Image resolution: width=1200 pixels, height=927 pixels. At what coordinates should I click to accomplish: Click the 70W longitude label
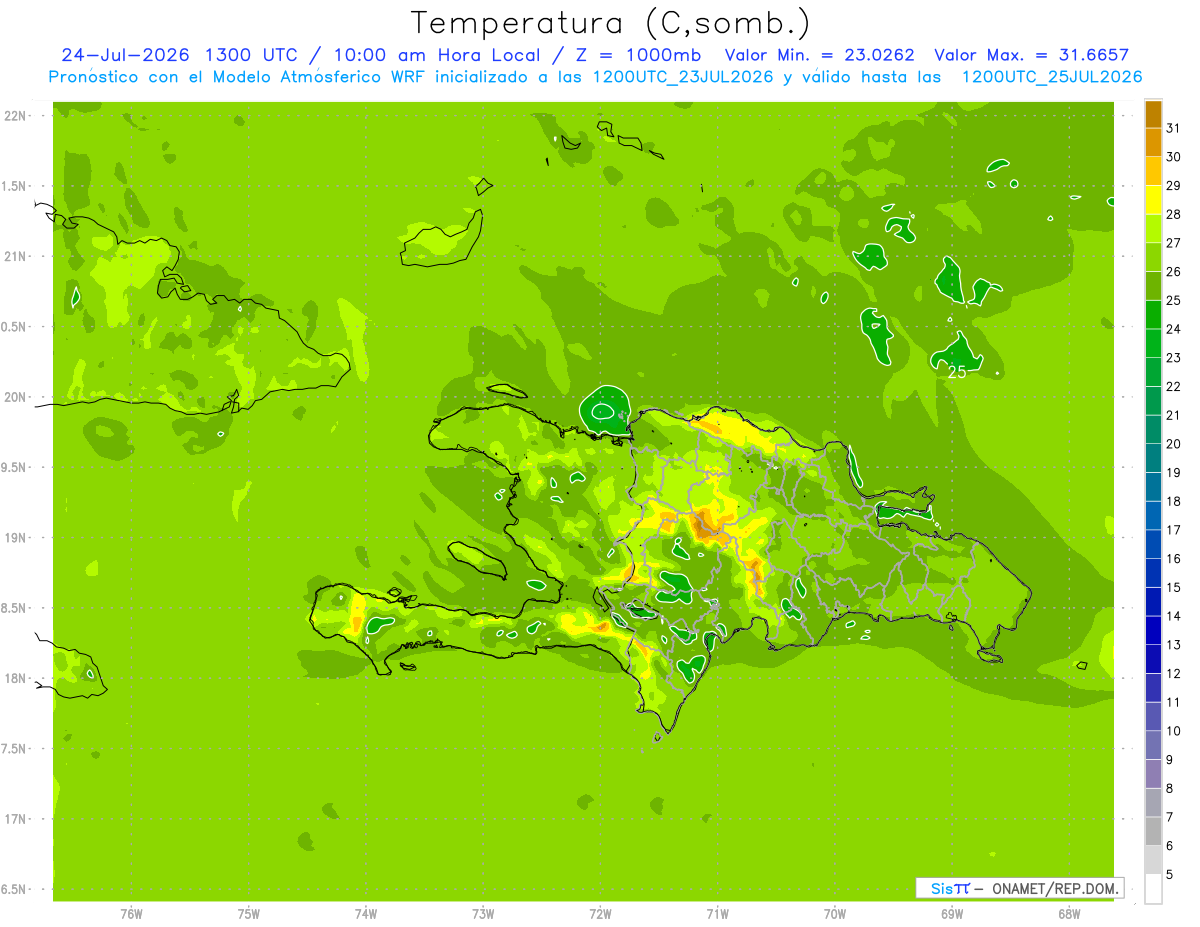[835, 914]
